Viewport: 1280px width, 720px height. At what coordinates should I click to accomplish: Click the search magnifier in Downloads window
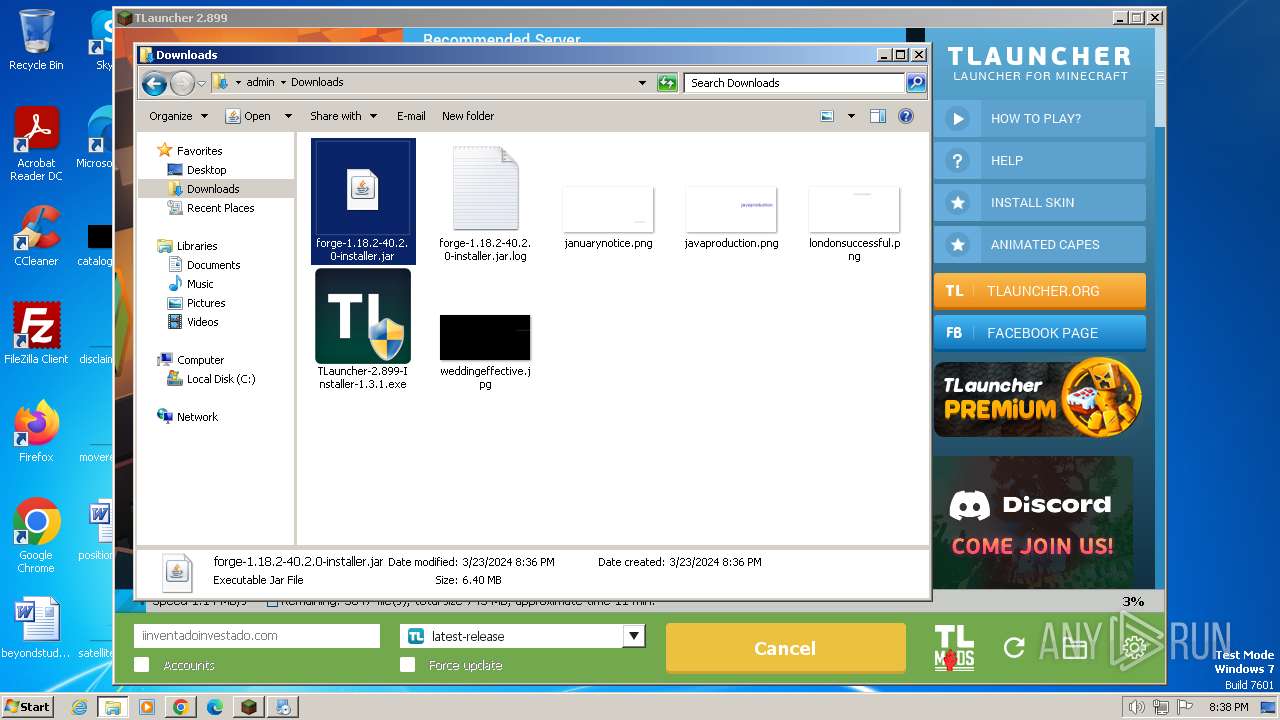click(x=915, y=83)
